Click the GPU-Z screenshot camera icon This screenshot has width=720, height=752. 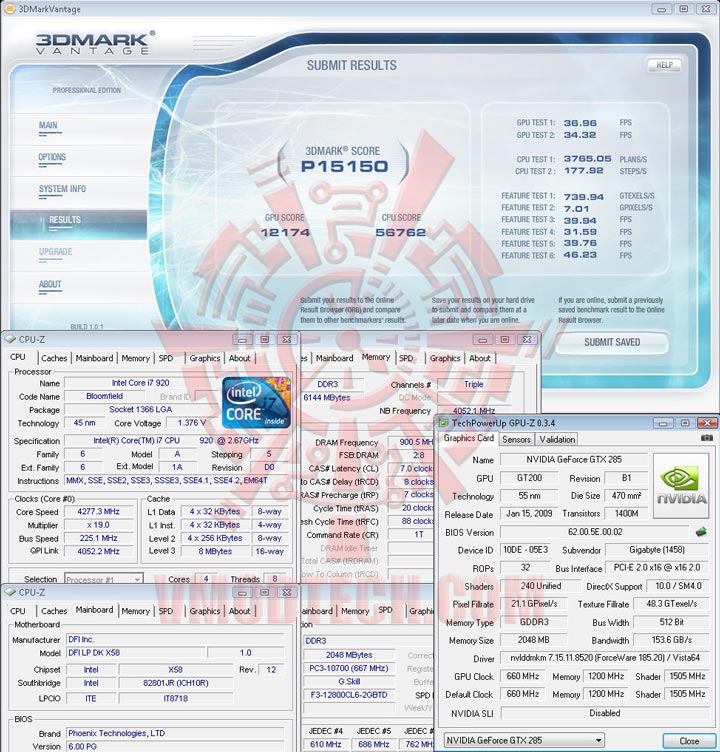pyautogui.click(x=706, y=438)
